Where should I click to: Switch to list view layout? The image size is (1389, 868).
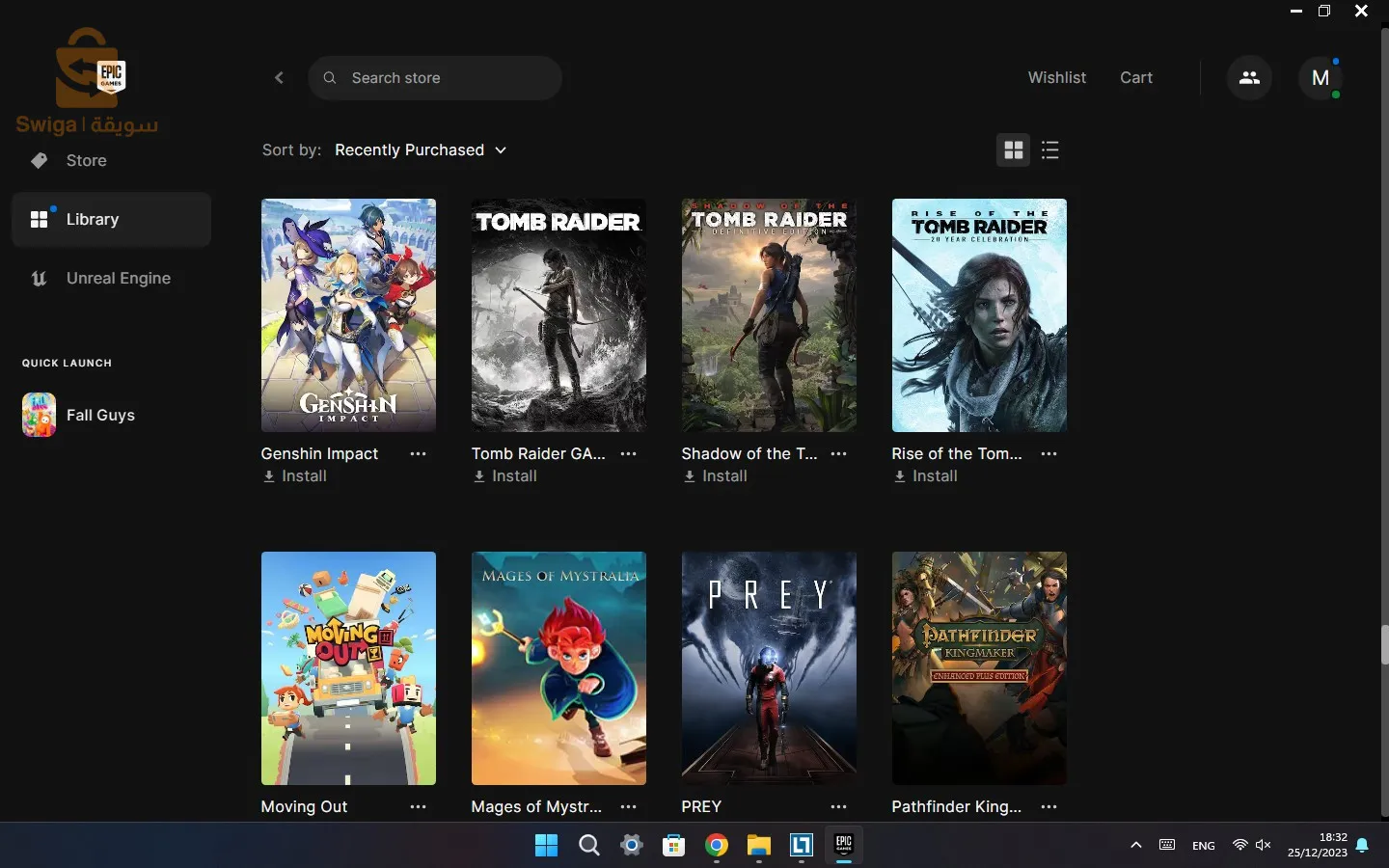click(x=1050, y=150)
